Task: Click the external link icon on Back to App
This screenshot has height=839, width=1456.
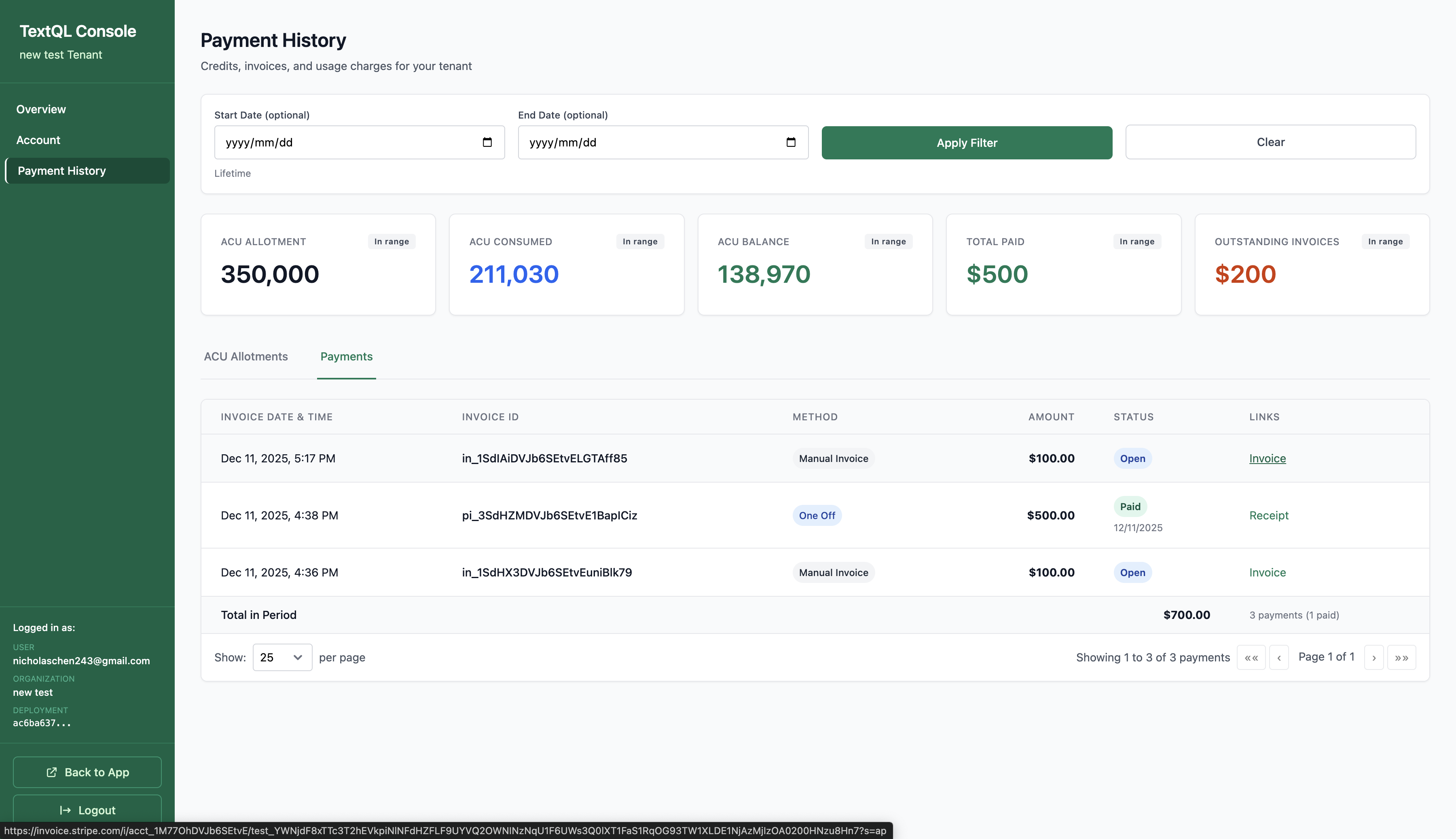Action: [51, 772]
